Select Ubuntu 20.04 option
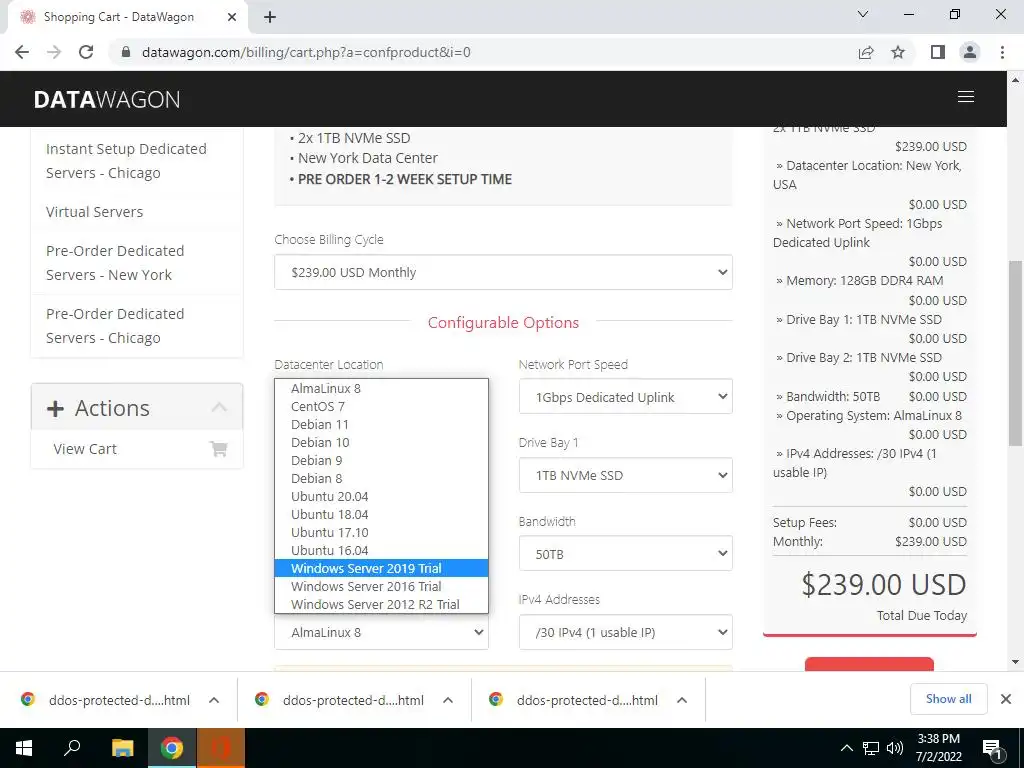The height and width of the screenshot is (768, 1024). point(381,496)
